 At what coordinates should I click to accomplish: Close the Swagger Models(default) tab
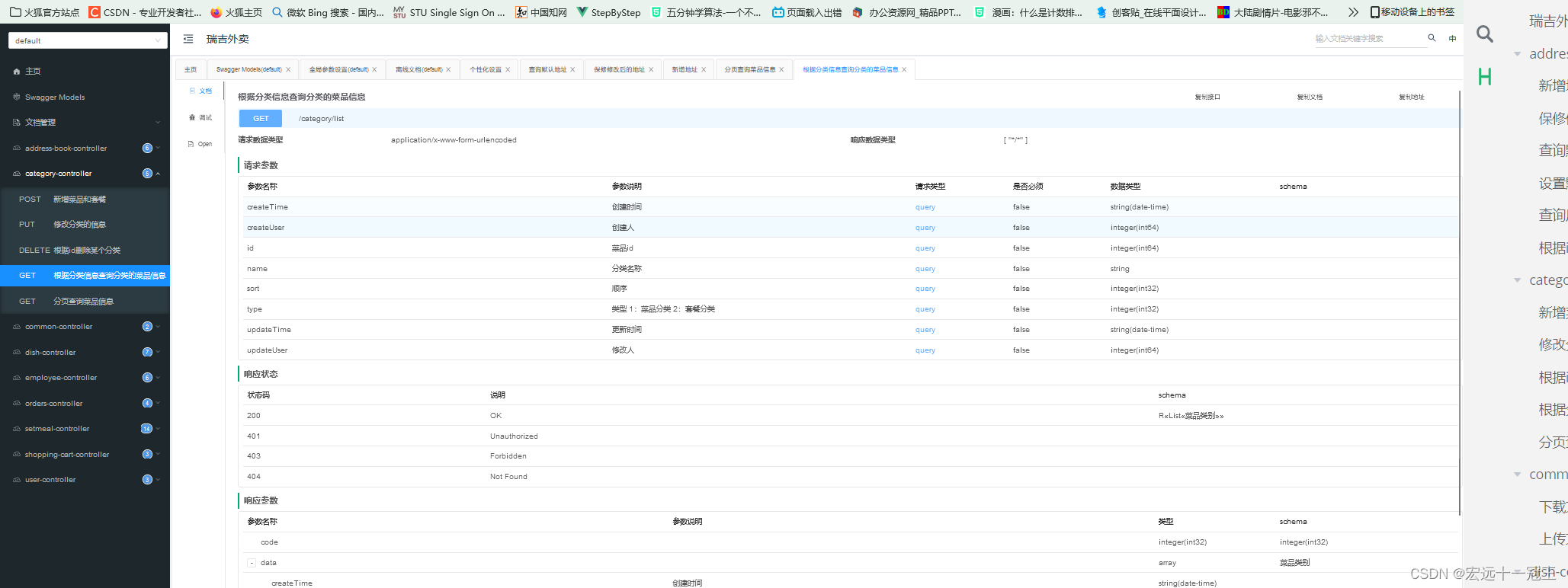coord(288,70)
